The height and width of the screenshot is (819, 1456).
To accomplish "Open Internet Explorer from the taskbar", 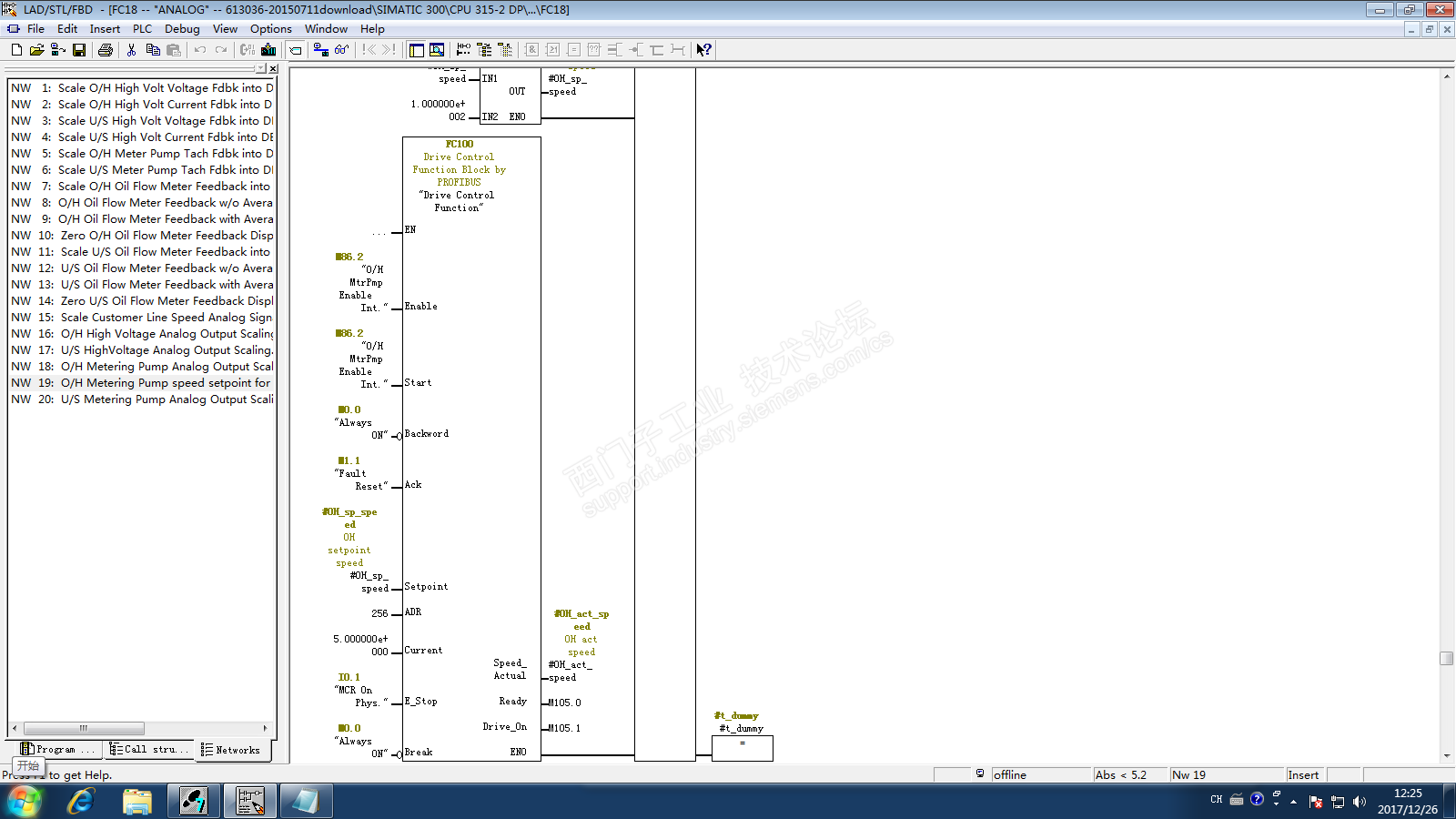I will click(x=81, y=802).
